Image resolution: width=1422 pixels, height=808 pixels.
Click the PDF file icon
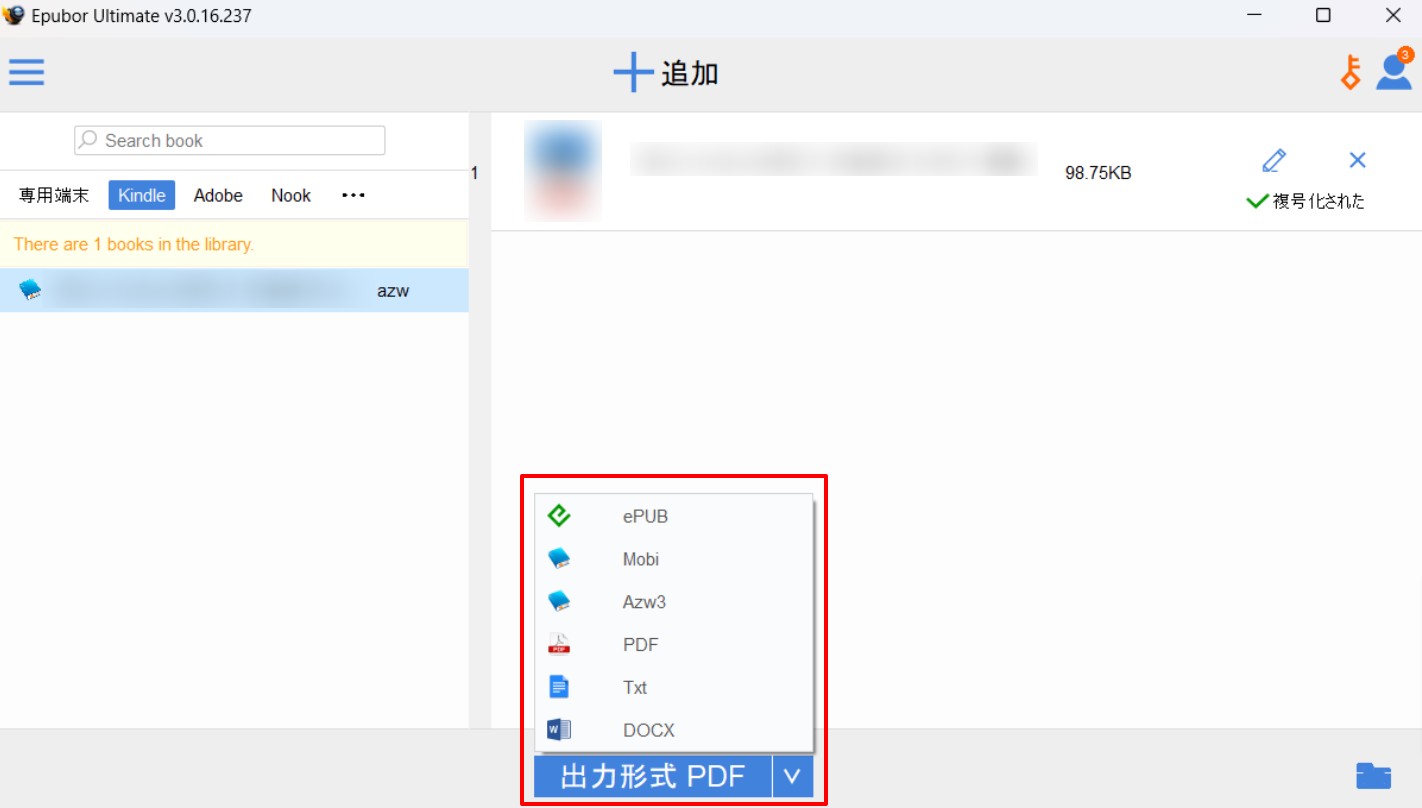click(x=559, y=644)
